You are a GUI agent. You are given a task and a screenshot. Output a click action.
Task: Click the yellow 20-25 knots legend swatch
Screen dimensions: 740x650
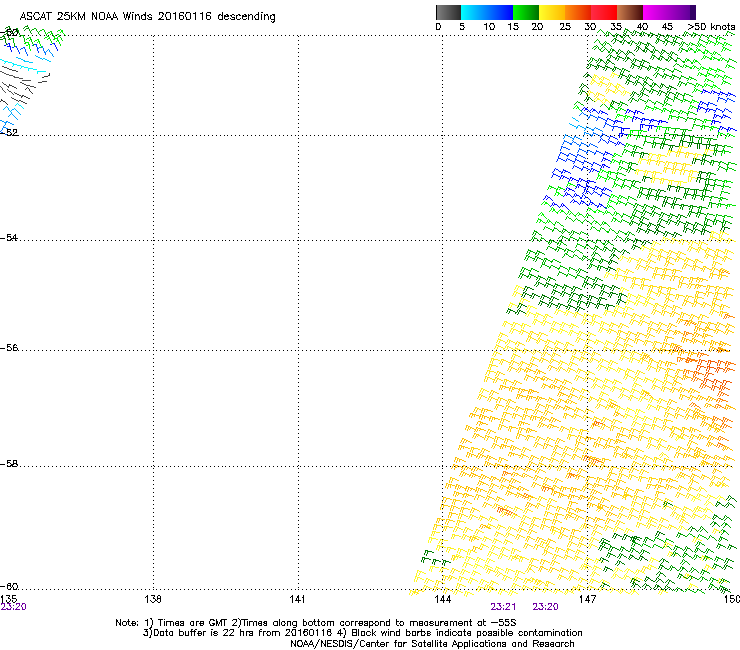click(x=552, y=12)
